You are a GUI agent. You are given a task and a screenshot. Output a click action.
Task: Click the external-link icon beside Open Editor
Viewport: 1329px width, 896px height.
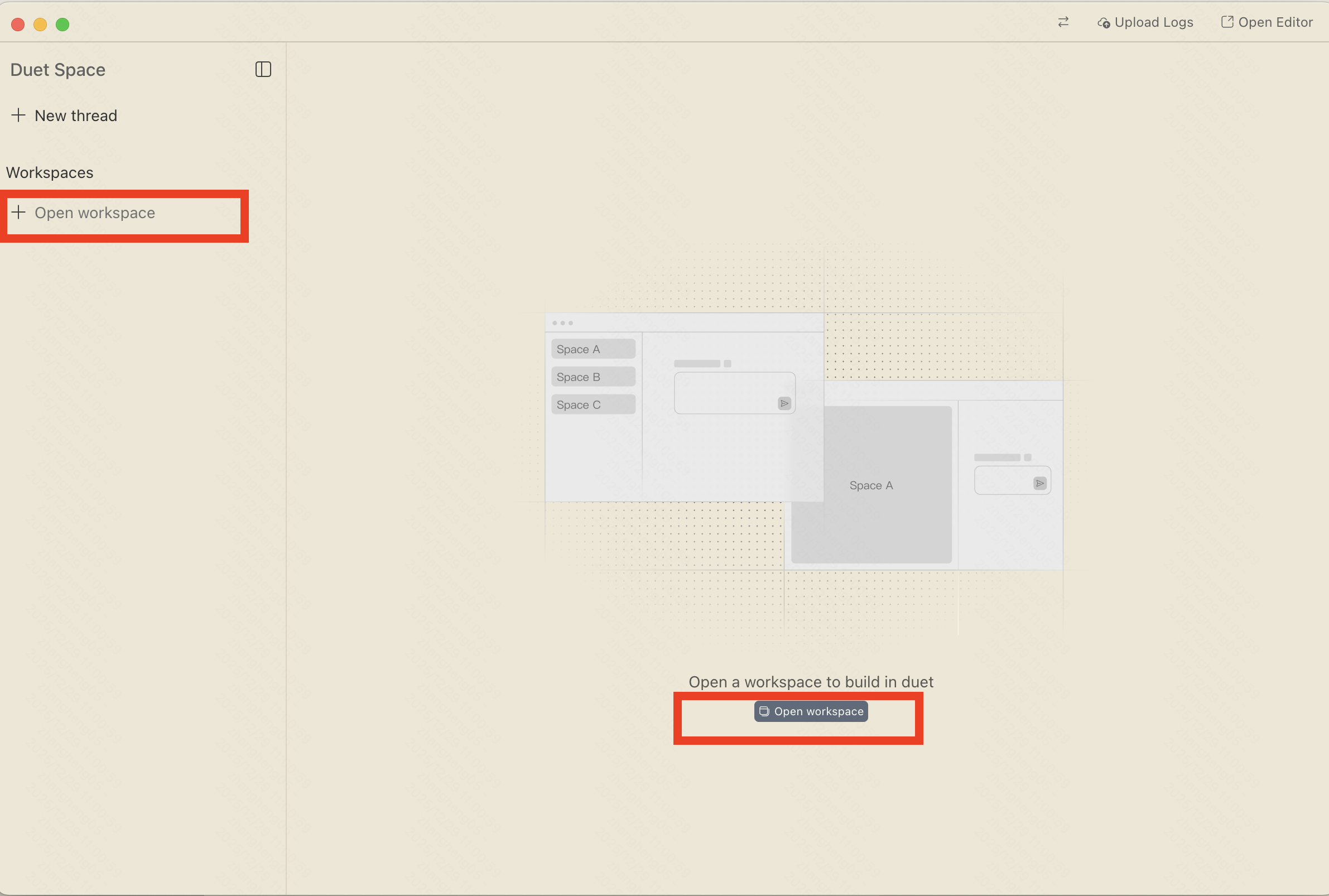point(1227,22)
